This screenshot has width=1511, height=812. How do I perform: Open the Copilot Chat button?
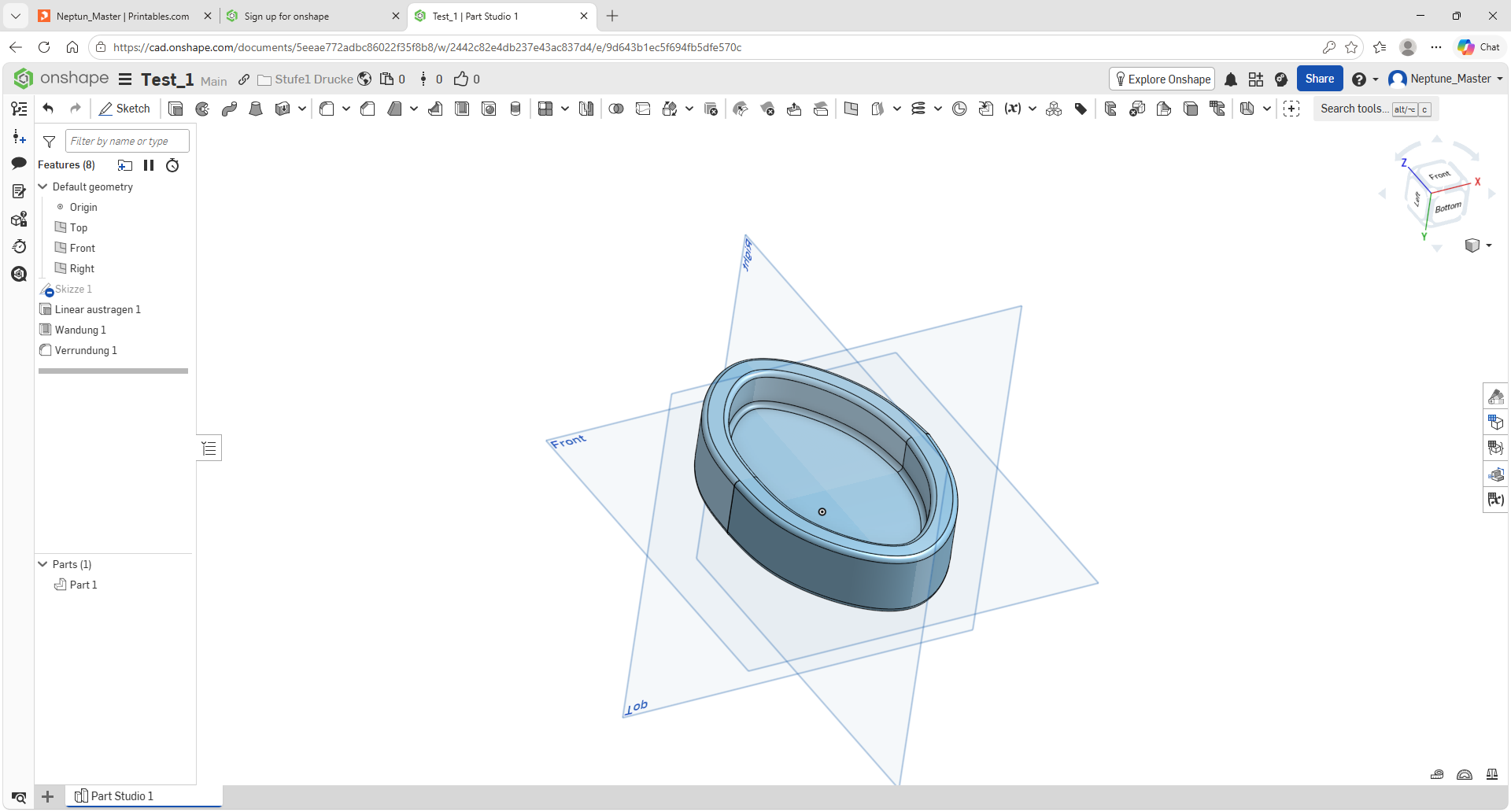click(1479, 47)
